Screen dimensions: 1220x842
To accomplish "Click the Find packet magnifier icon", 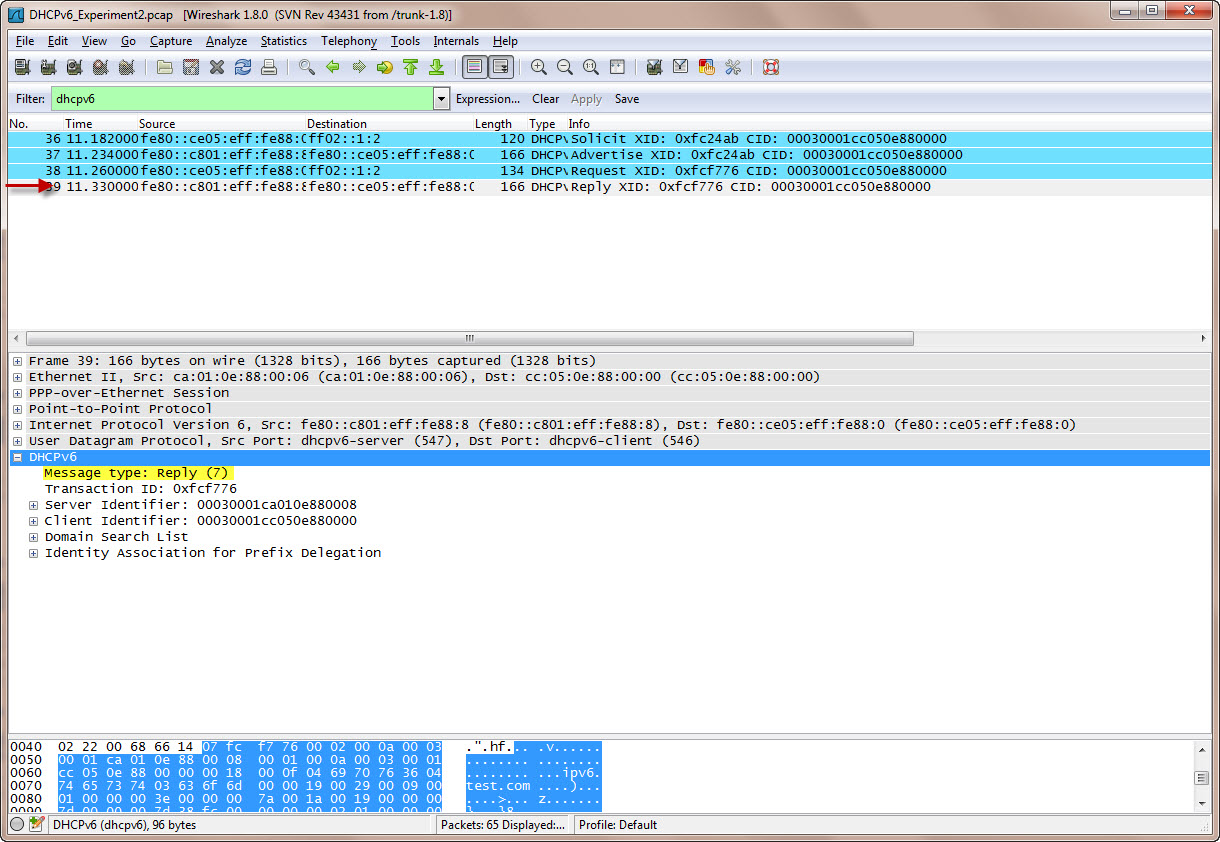I will pyautogui.click(x=307, y=67).
